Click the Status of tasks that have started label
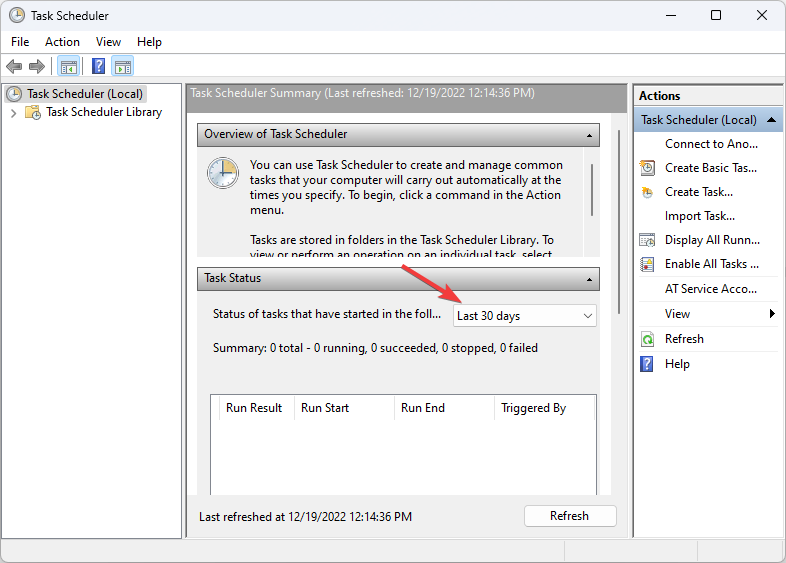786x563 pixels. tap(327, 314)
